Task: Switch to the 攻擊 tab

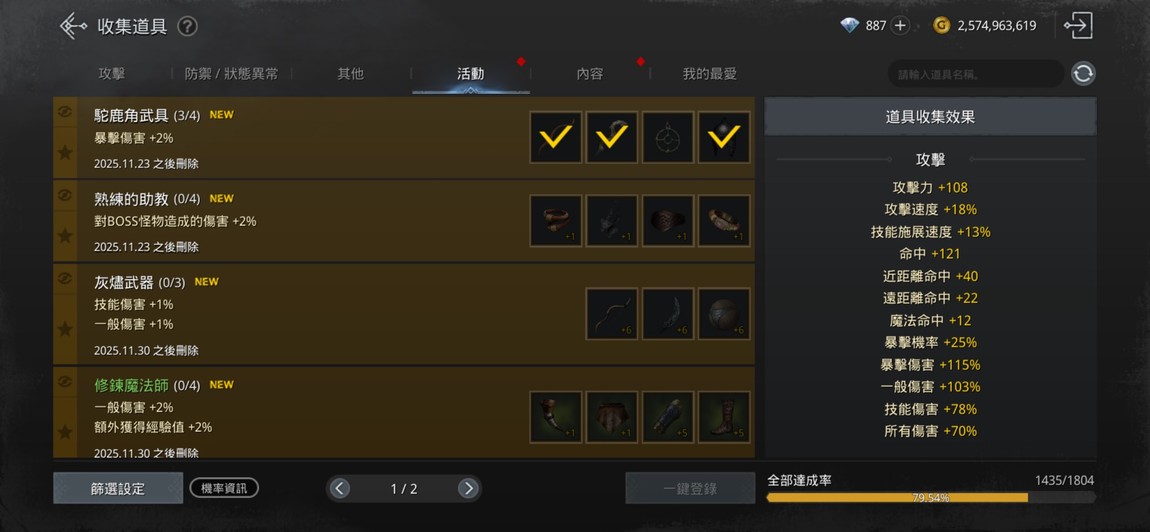Action: [x=111, y=74]
